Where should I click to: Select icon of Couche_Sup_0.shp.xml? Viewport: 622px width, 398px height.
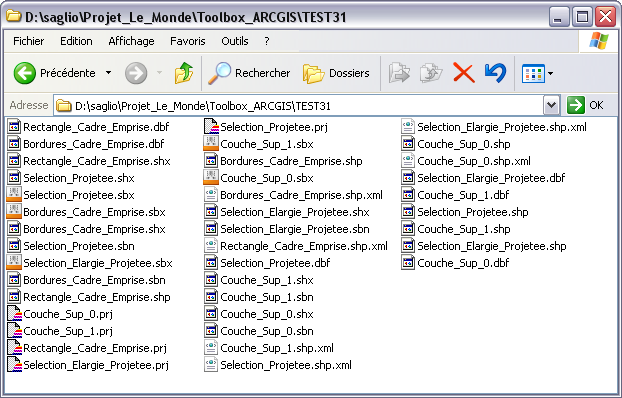pyautogui.click(x=408, y=161)
